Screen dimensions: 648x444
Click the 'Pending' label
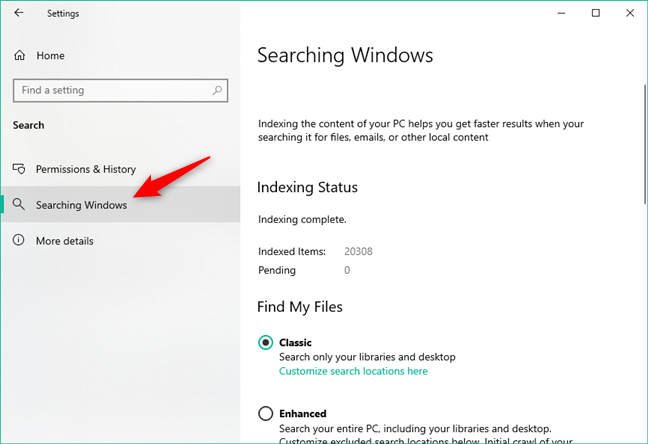click(277, 270)
